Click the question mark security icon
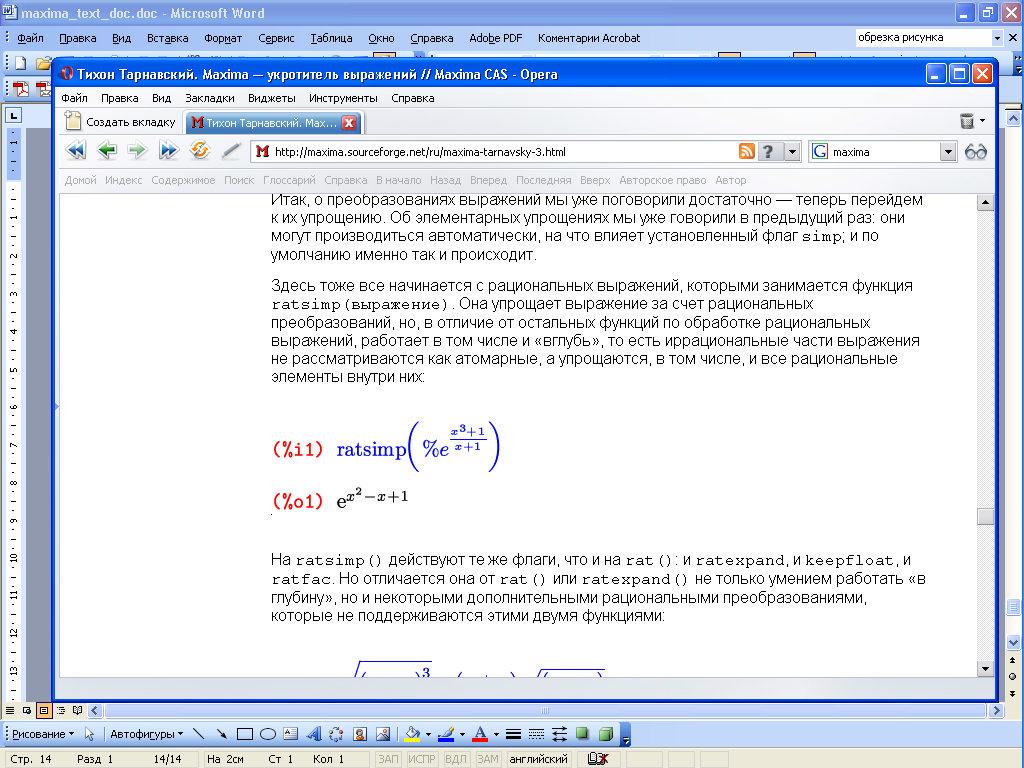The width and height of the screenshot is (1024, 768). (x=769, y=152)
